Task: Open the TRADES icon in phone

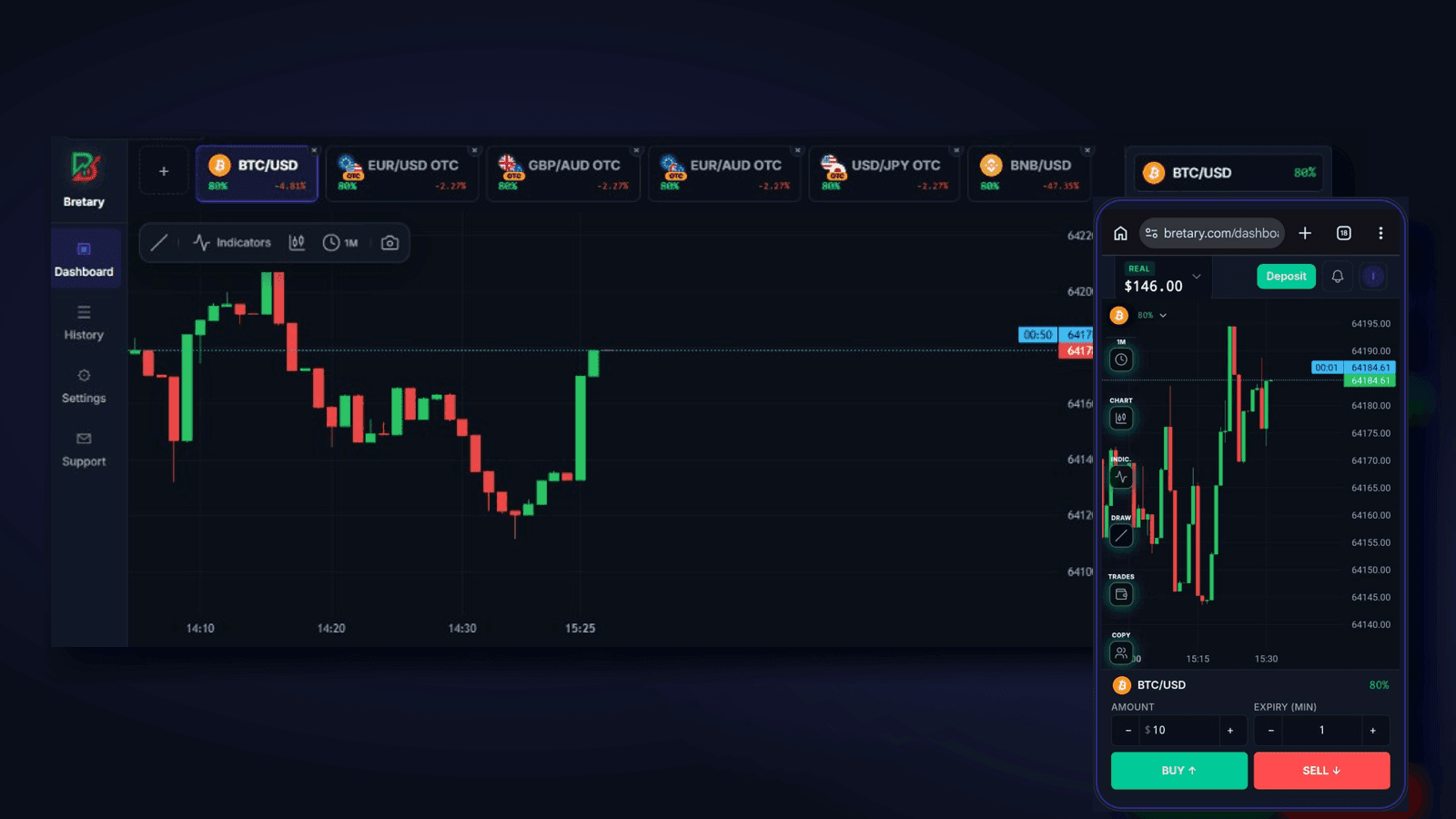Action: point(1121,594)
